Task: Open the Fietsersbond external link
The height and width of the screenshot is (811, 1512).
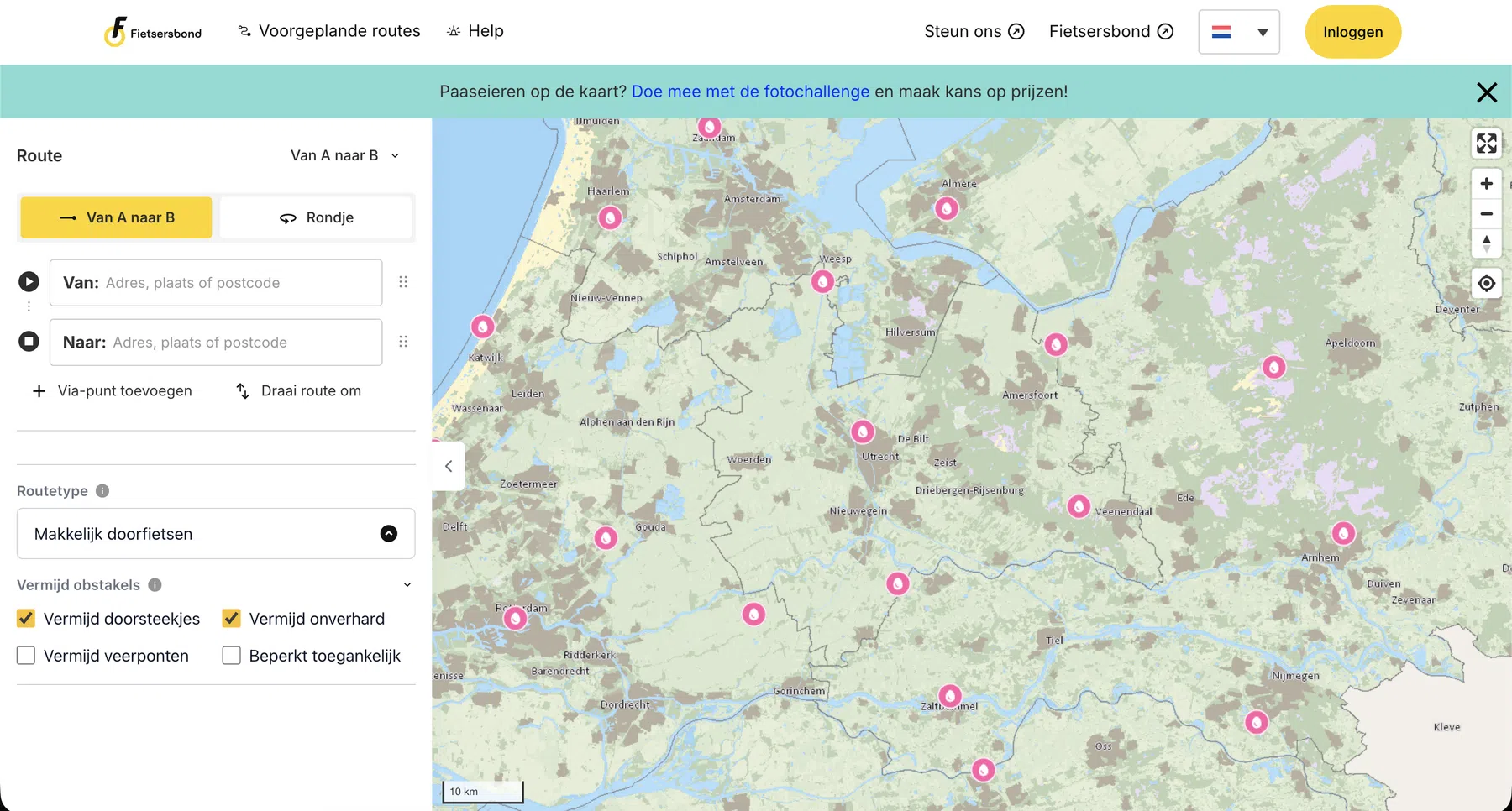Action: coord(1111,31)
